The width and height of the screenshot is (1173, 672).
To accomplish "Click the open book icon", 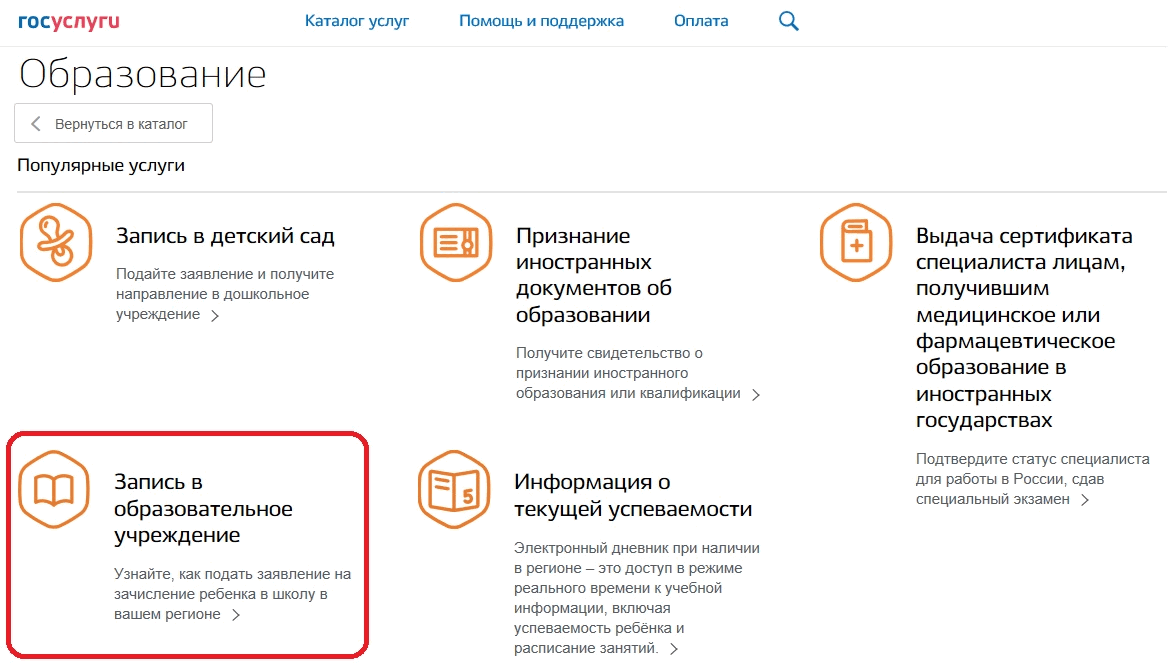I will click(x=54, y=489).
